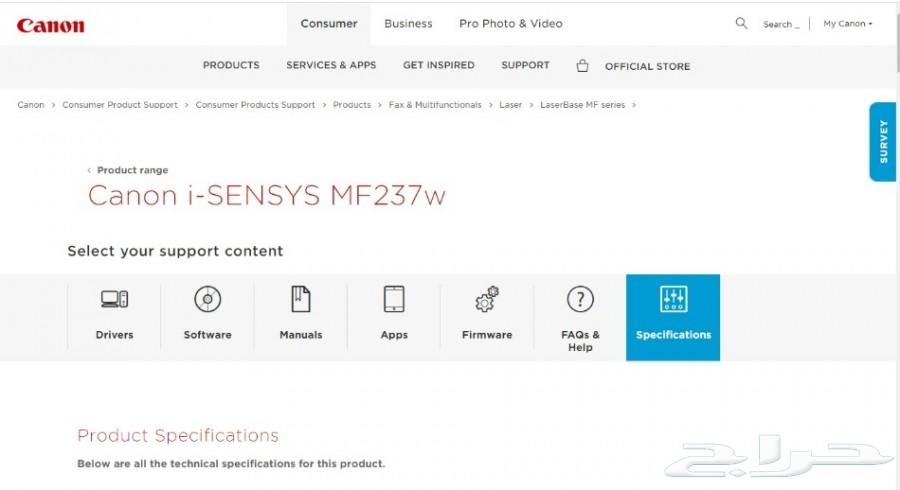Click the Firmware gears icon

point(487,299)
